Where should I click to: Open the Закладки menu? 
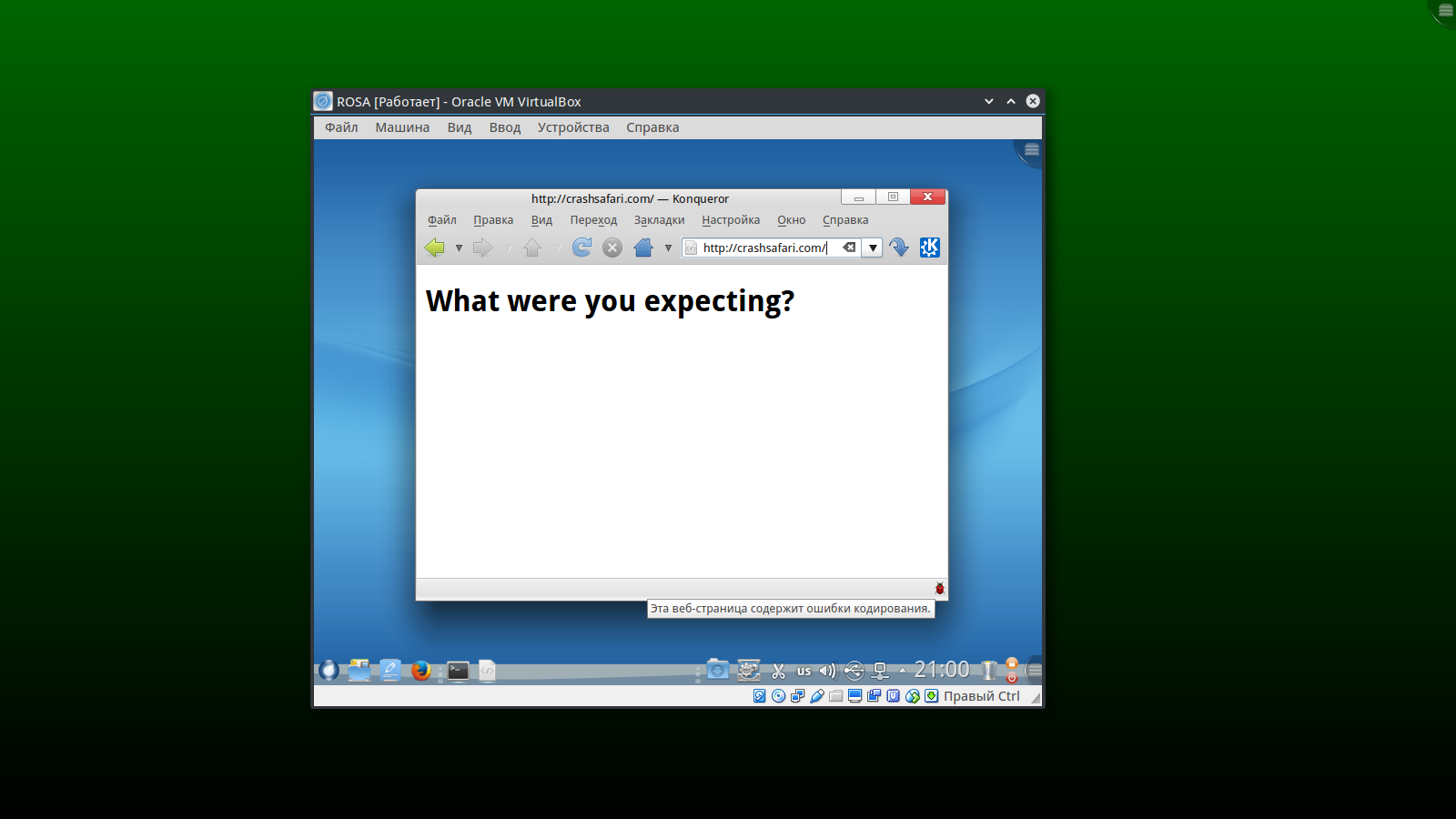[x=659, y=220]
